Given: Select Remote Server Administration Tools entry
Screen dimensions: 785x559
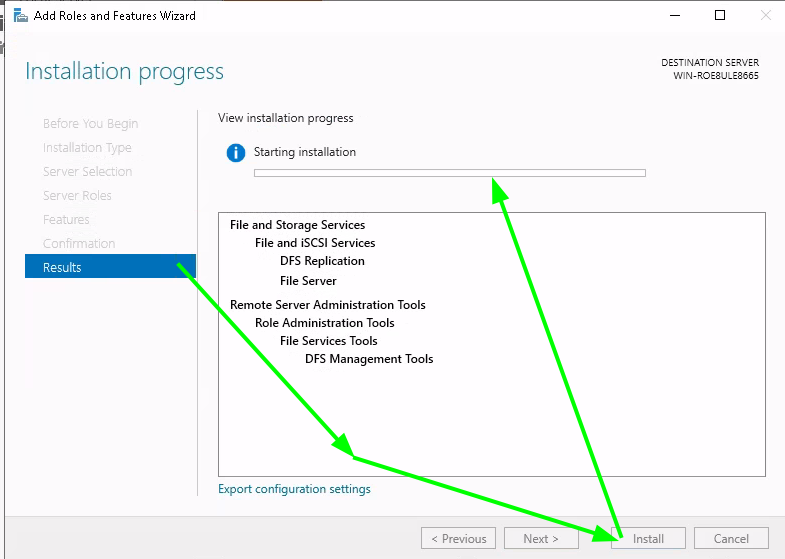Looking at the screenshot, I should (327, 305).
